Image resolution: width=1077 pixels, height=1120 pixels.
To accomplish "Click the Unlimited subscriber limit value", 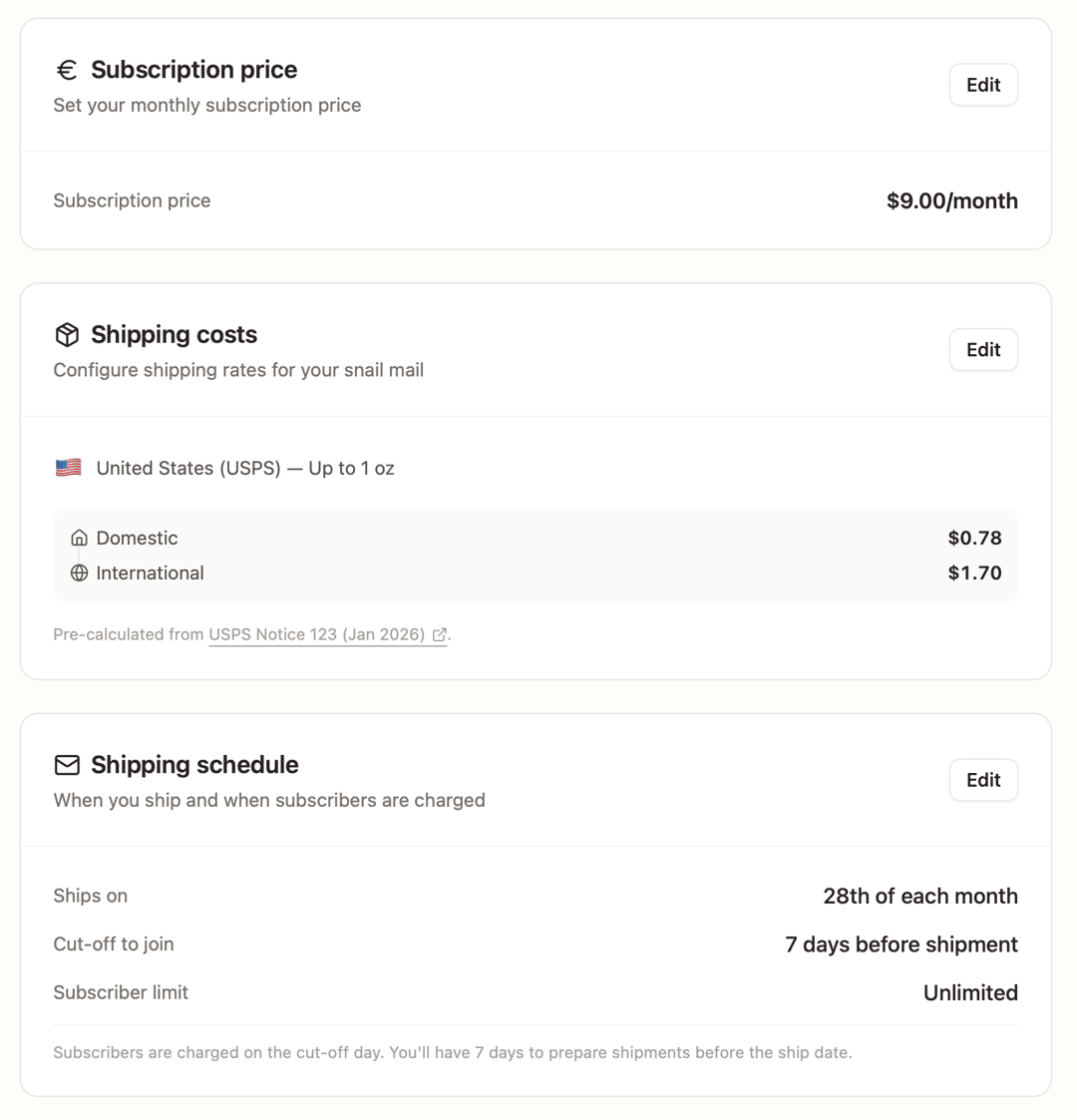I will [970, 993].
